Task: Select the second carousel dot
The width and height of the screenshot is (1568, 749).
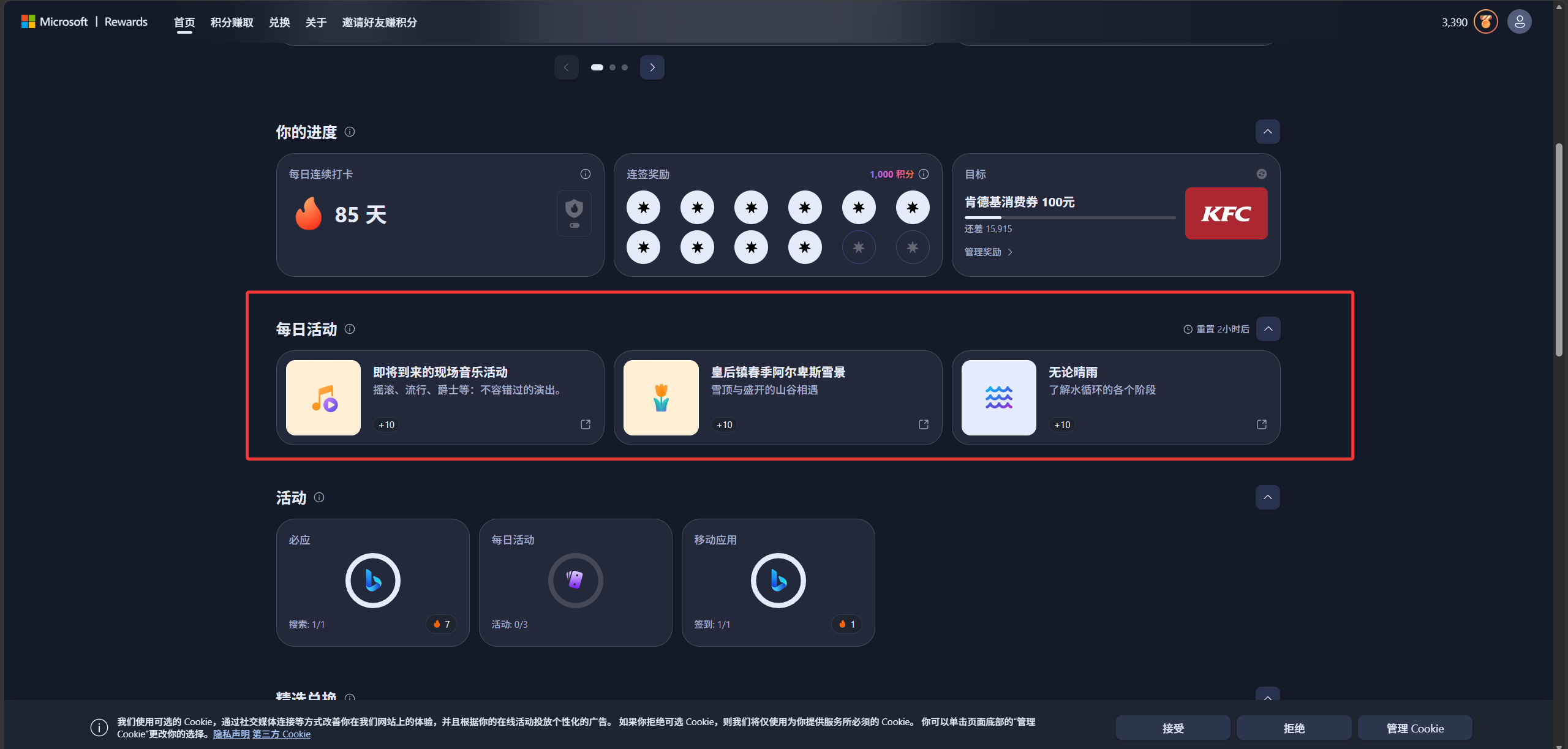Action: click(x=612, y=67)
